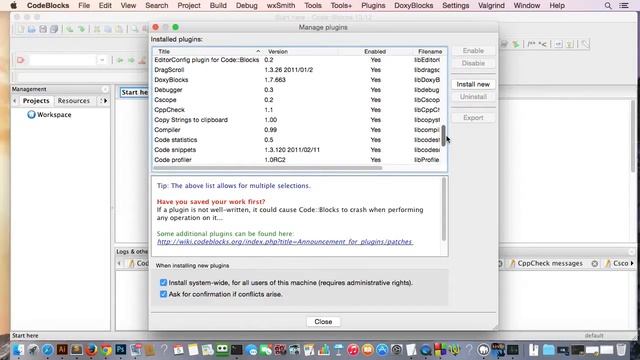
Task: Click Save icon in main toolbar
Action: pos(43,29)
